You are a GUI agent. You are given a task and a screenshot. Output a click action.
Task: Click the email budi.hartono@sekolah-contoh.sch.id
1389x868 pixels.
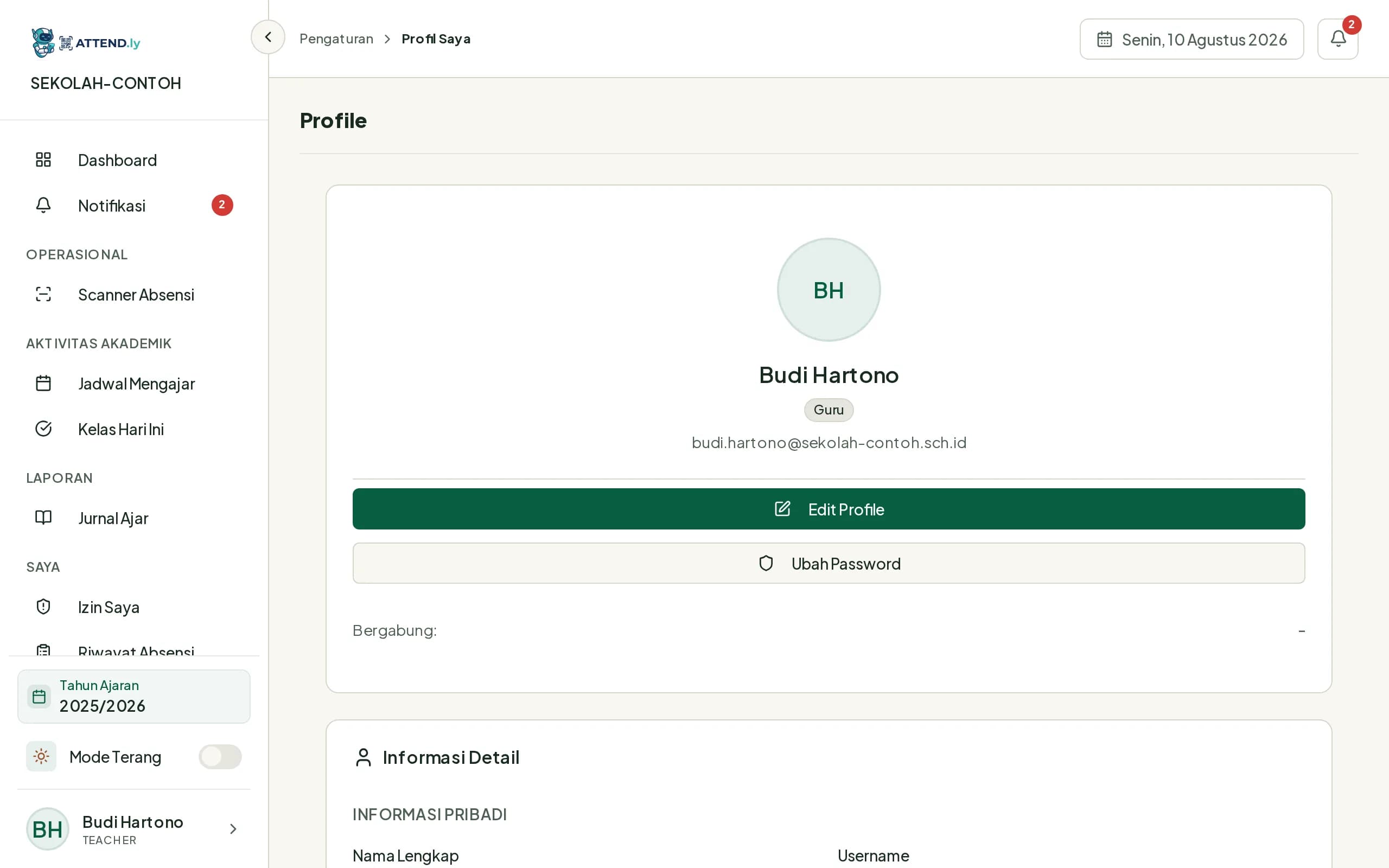[829, 443]
